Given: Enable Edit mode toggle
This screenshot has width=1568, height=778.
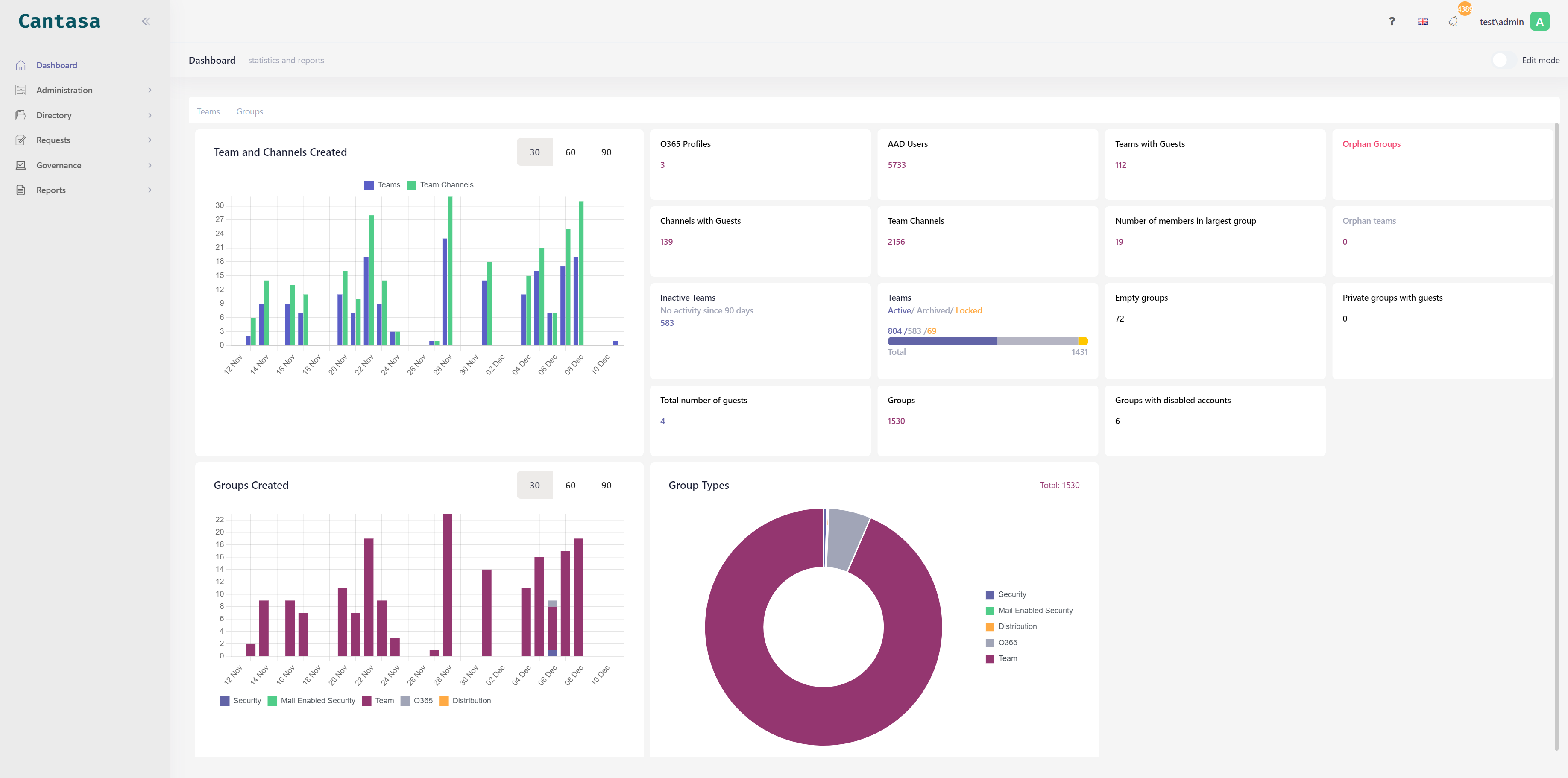Looking at the screenshot, I should [1504, 60].
